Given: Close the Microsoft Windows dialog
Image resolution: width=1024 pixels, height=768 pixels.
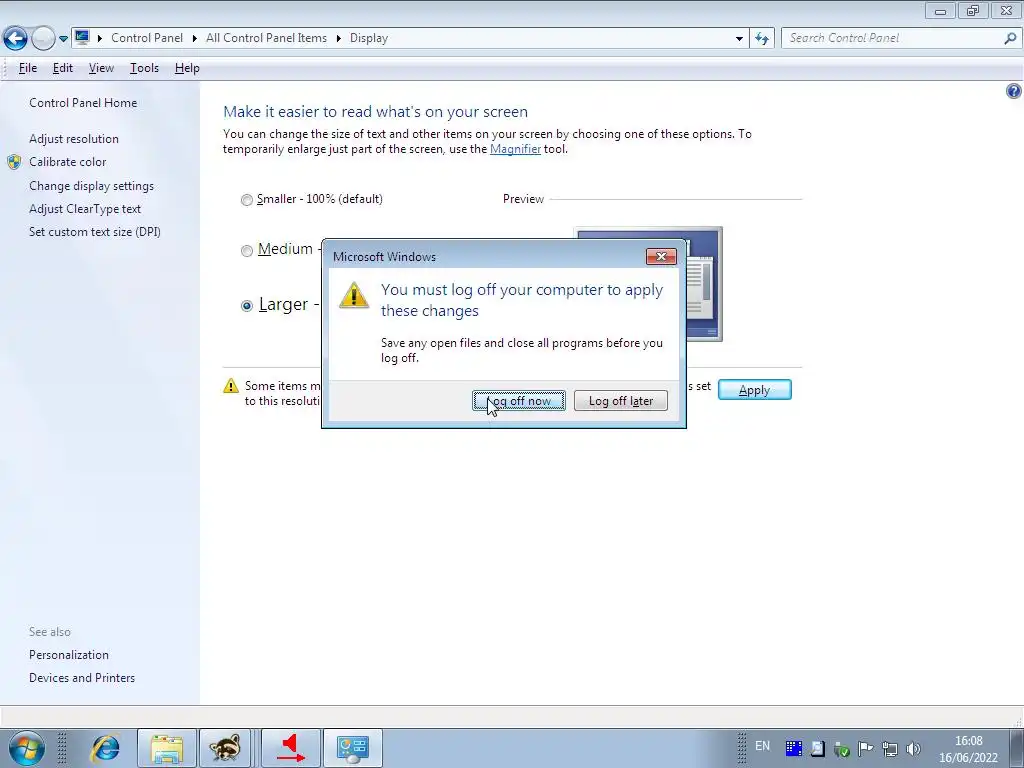Looking at the screenshot, I should 661,257.
